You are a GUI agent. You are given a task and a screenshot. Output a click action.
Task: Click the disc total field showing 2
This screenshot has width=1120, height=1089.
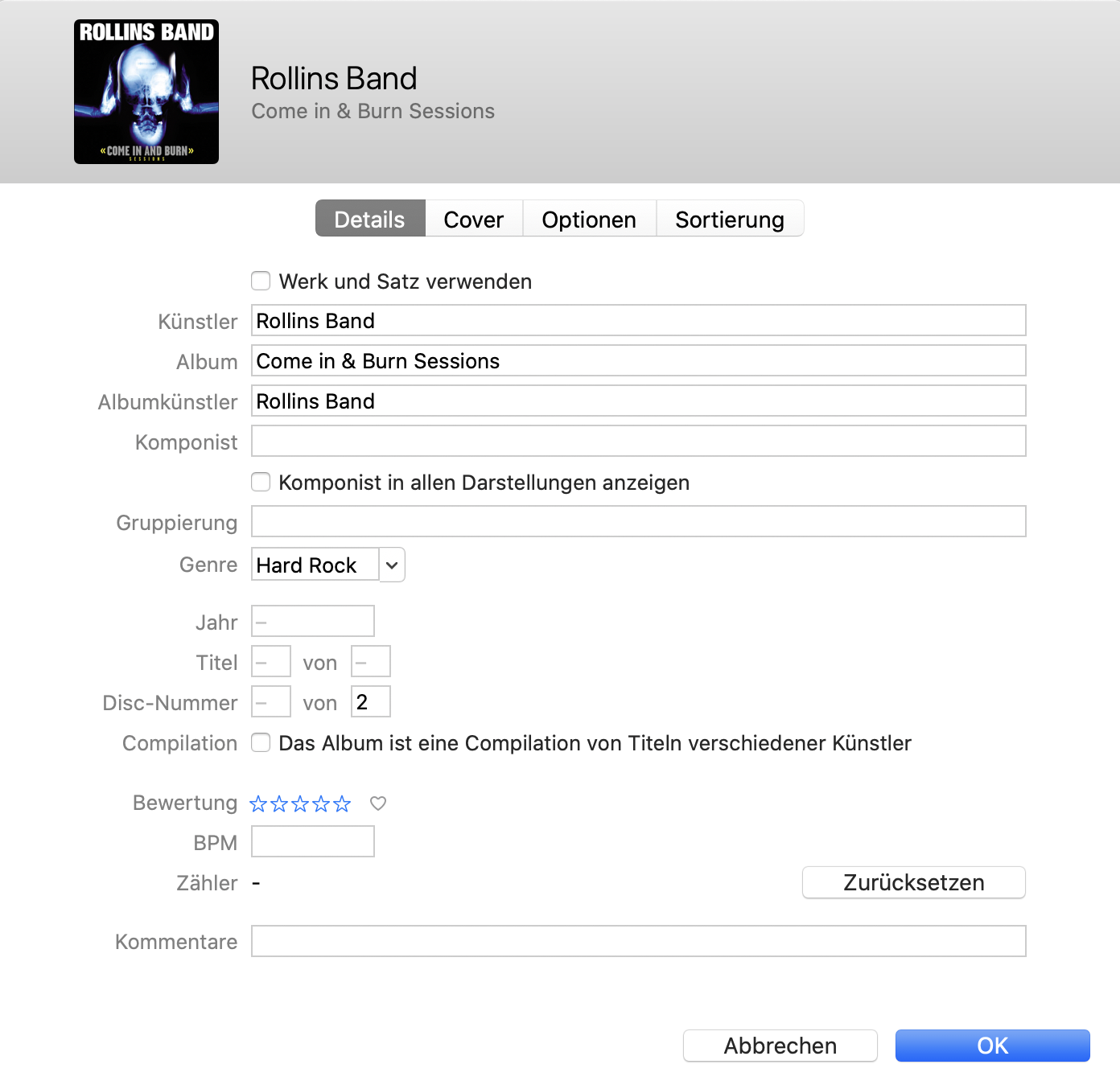(x=371, y=701)
